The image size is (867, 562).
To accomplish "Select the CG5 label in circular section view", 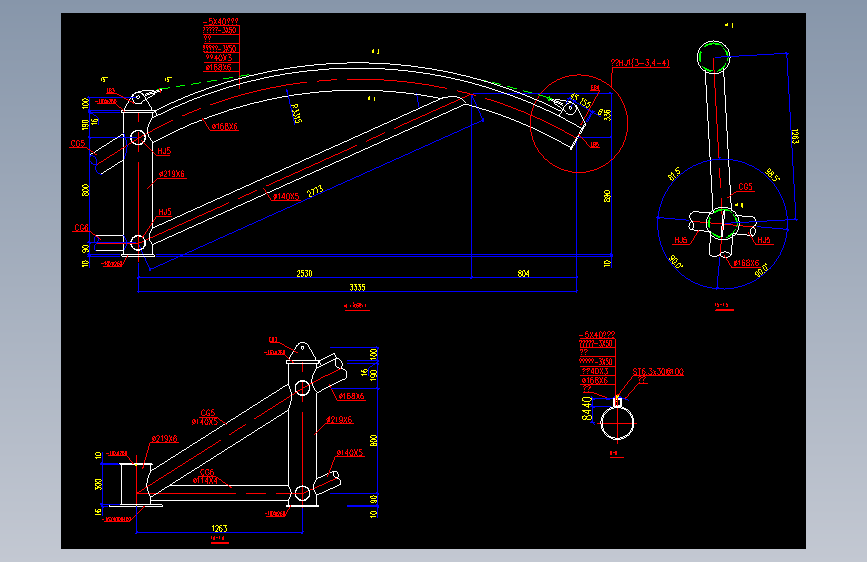I will pyautogui.click(x=745, y=187).
